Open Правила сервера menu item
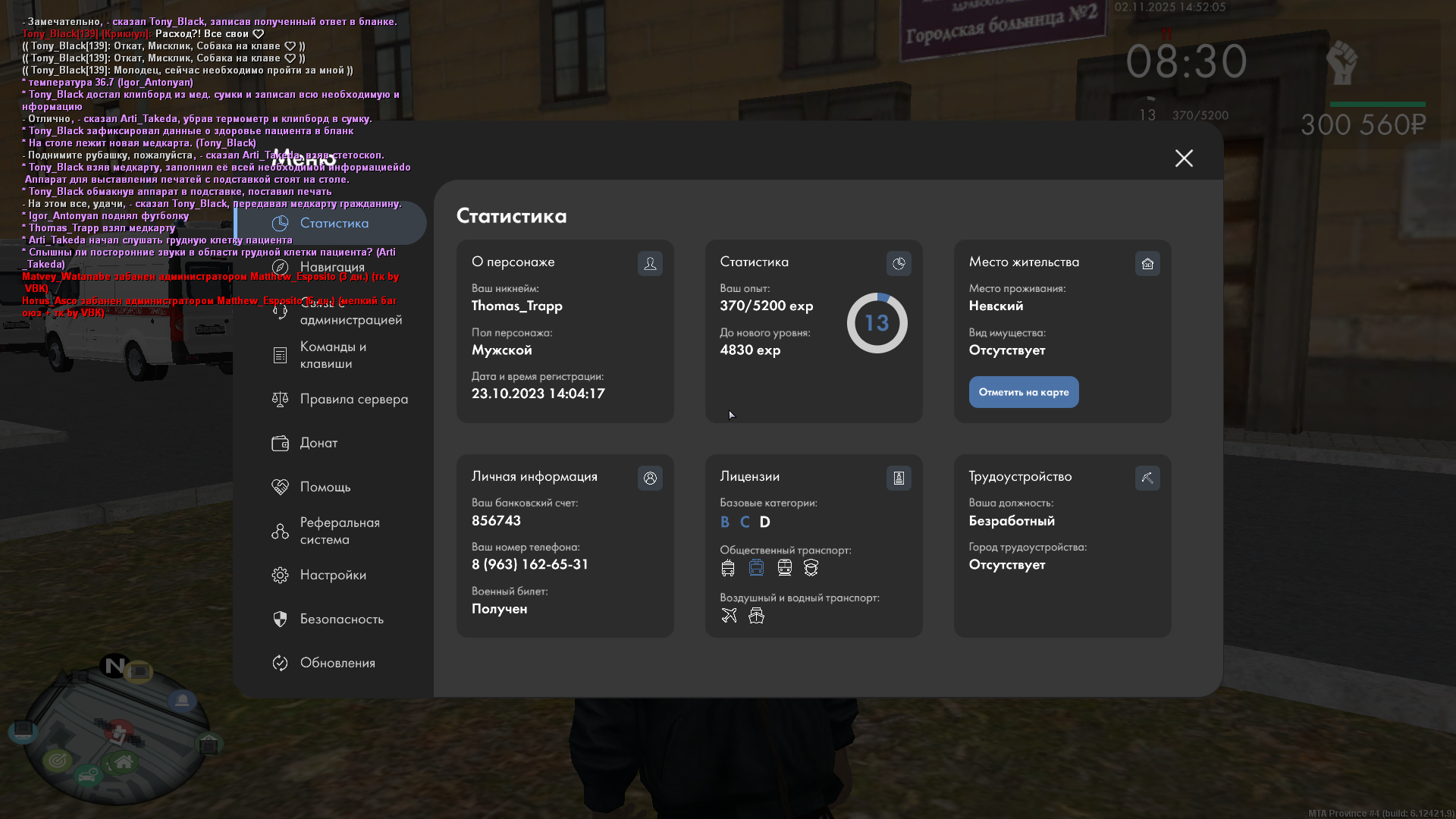 [353, 399]
